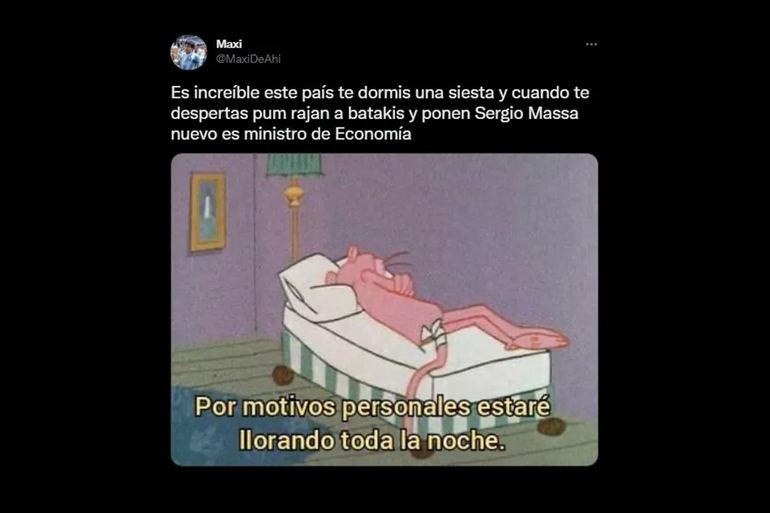Click Maxi's profile avatar picture
Viewport: 770px width, 513px height.
189,52
